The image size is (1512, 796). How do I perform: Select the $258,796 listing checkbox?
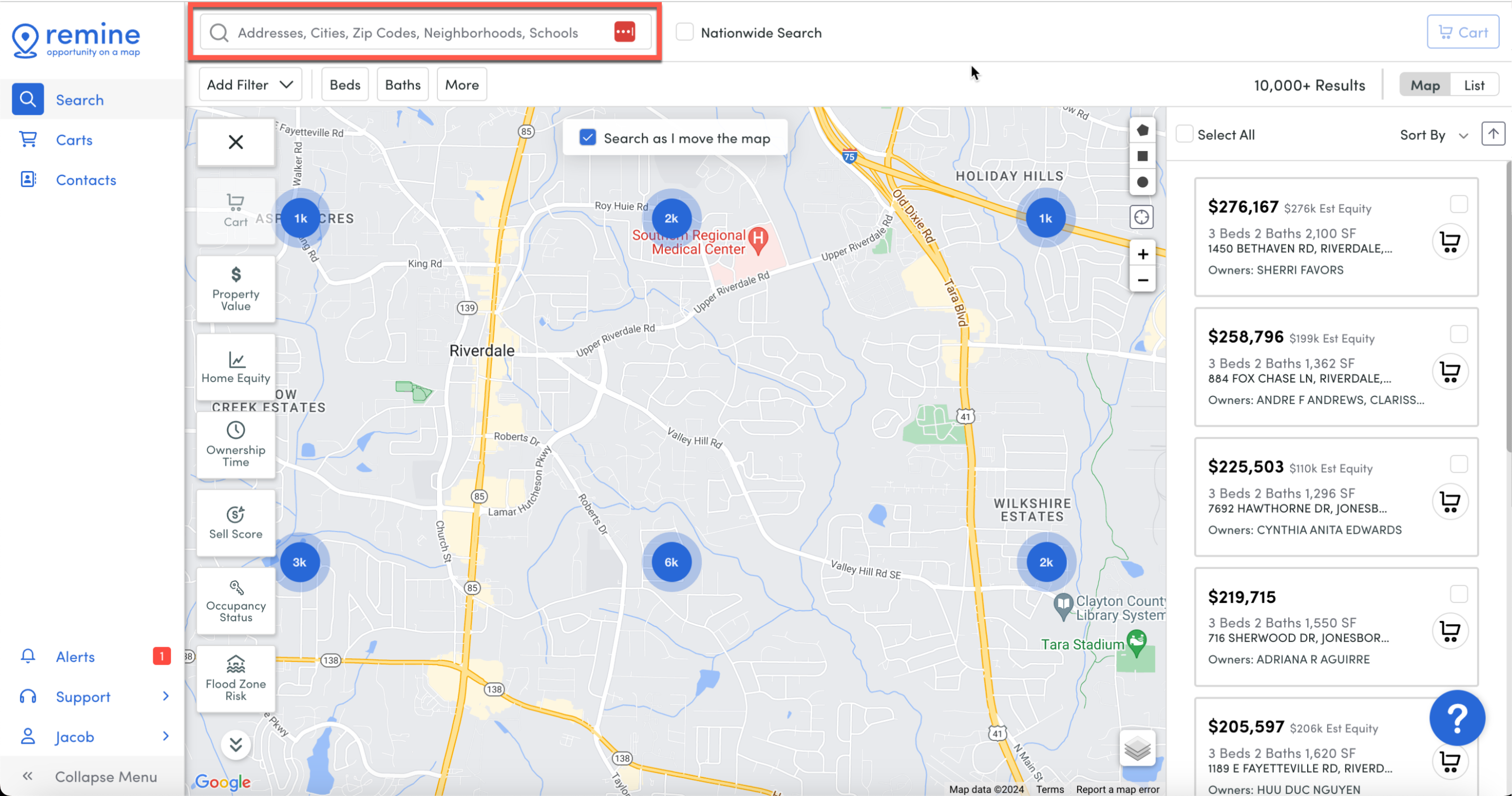pos(1459,334)
